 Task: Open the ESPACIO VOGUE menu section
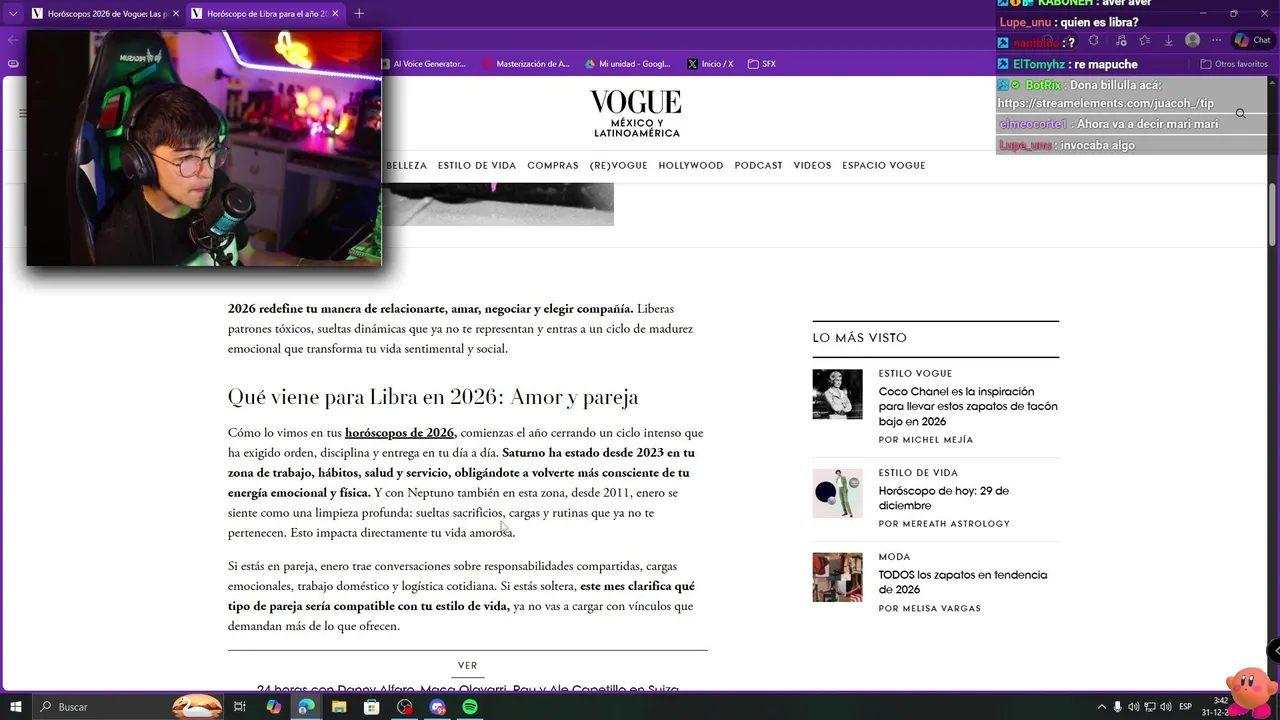click(x=884, y=166)
